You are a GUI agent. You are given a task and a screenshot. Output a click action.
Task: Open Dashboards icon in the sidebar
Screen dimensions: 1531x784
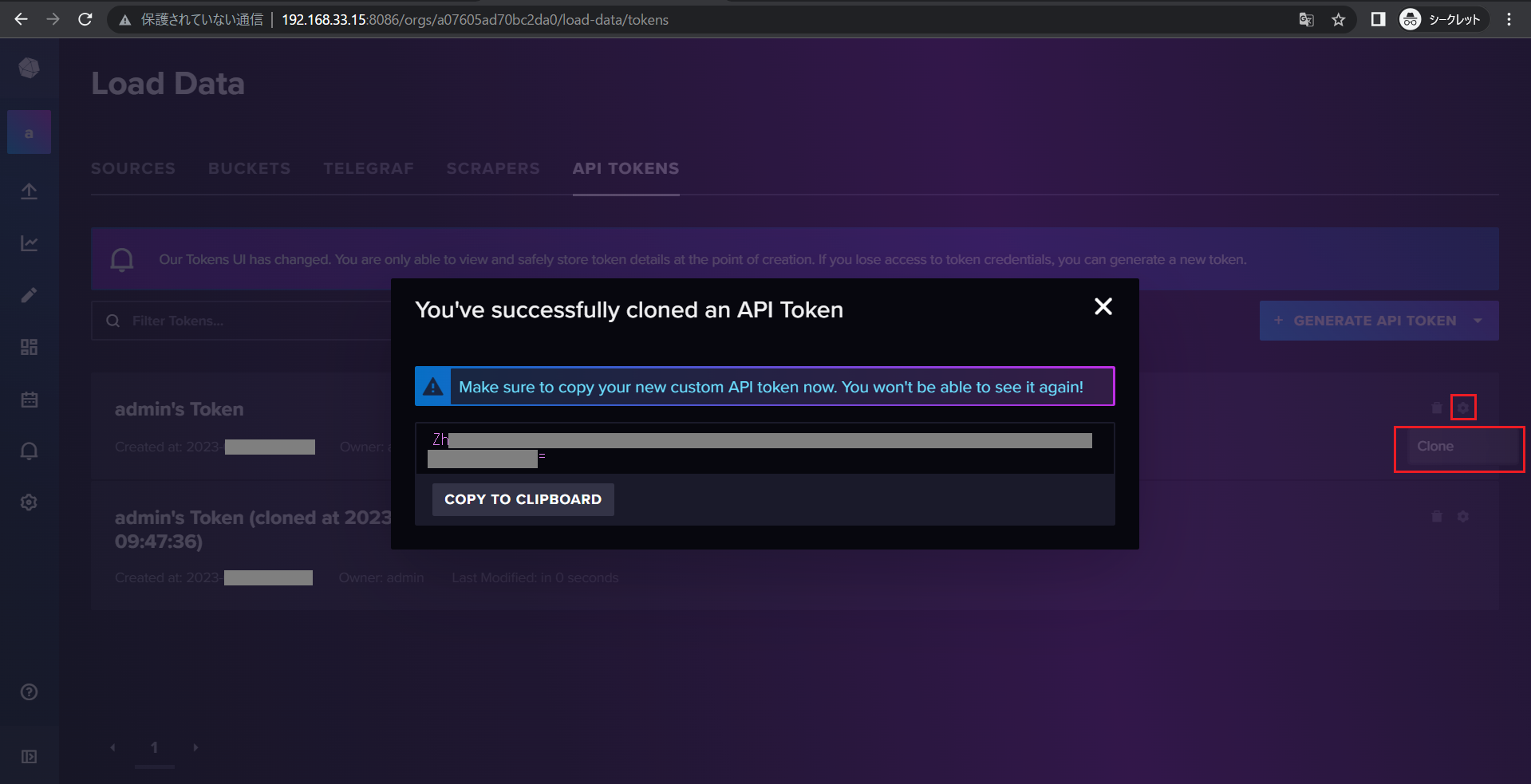pyautogui.click(x=30, y=347)
